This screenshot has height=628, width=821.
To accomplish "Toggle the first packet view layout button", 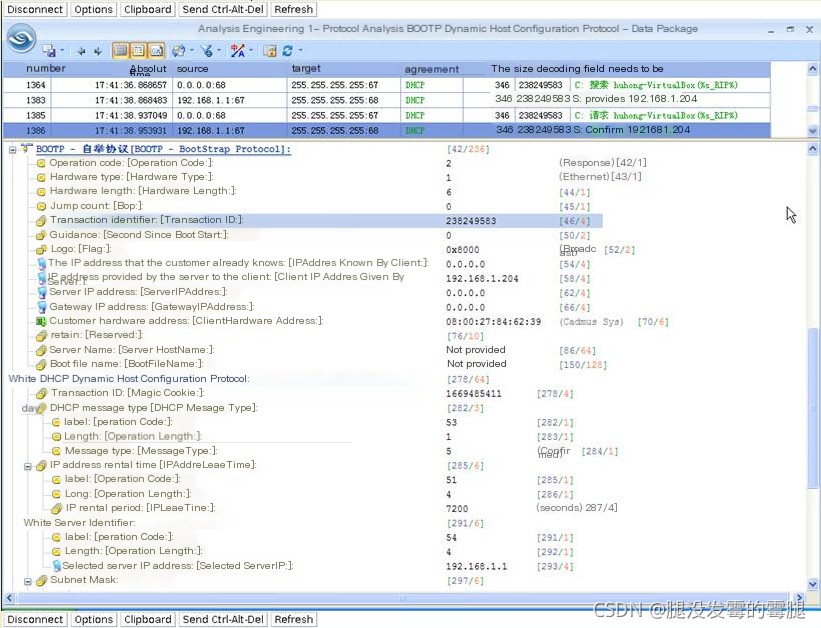I will tap(120, 51).
